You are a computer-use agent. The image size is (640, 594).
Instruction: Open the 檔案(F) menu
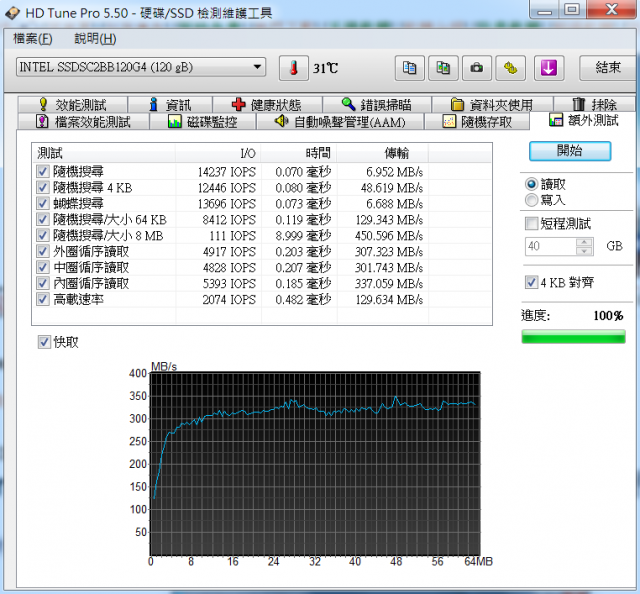coord(33,39)
